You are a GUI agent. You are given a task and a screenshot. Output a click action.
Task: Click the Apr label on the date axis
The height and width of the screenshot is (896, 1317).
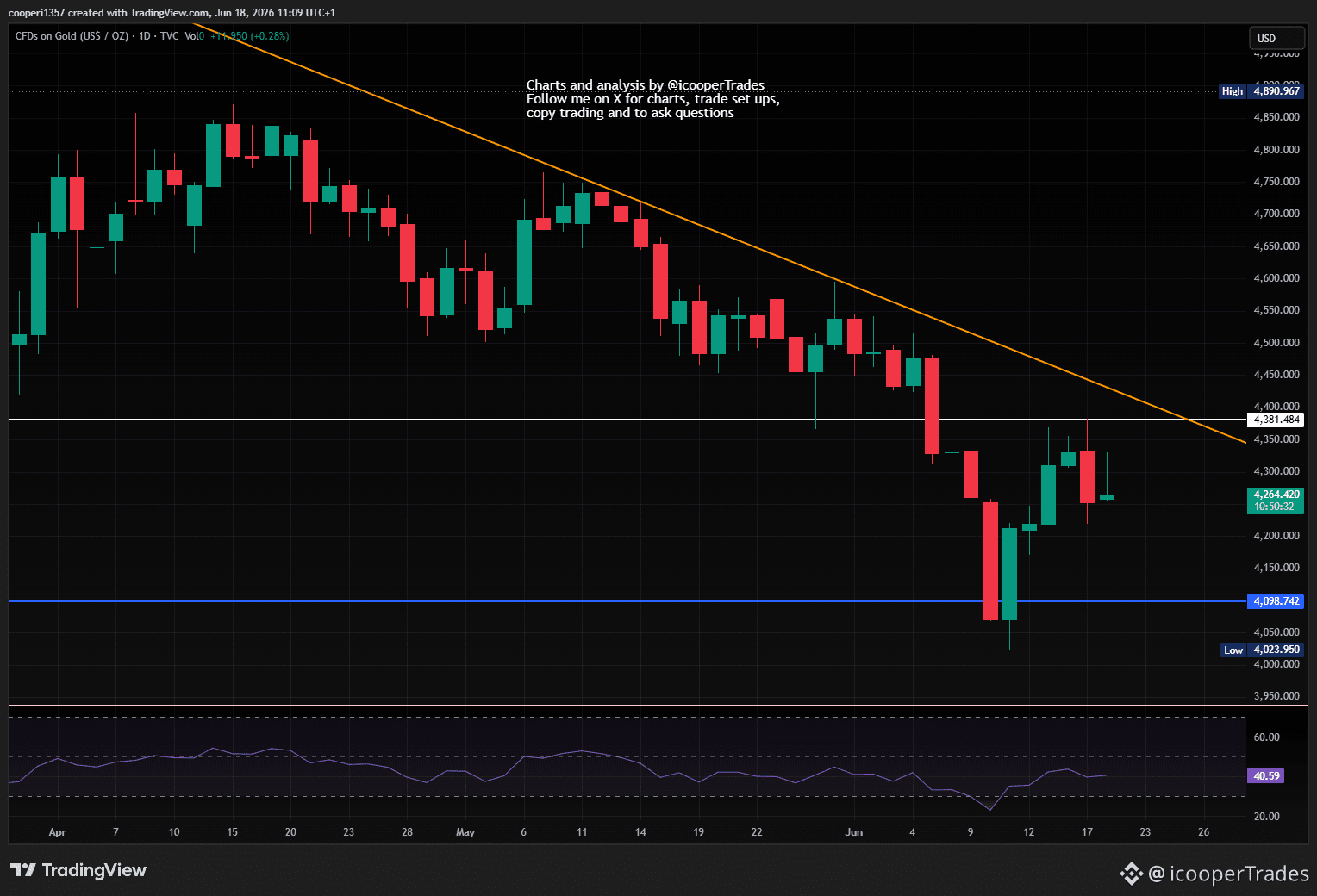[x=58, y=832]
